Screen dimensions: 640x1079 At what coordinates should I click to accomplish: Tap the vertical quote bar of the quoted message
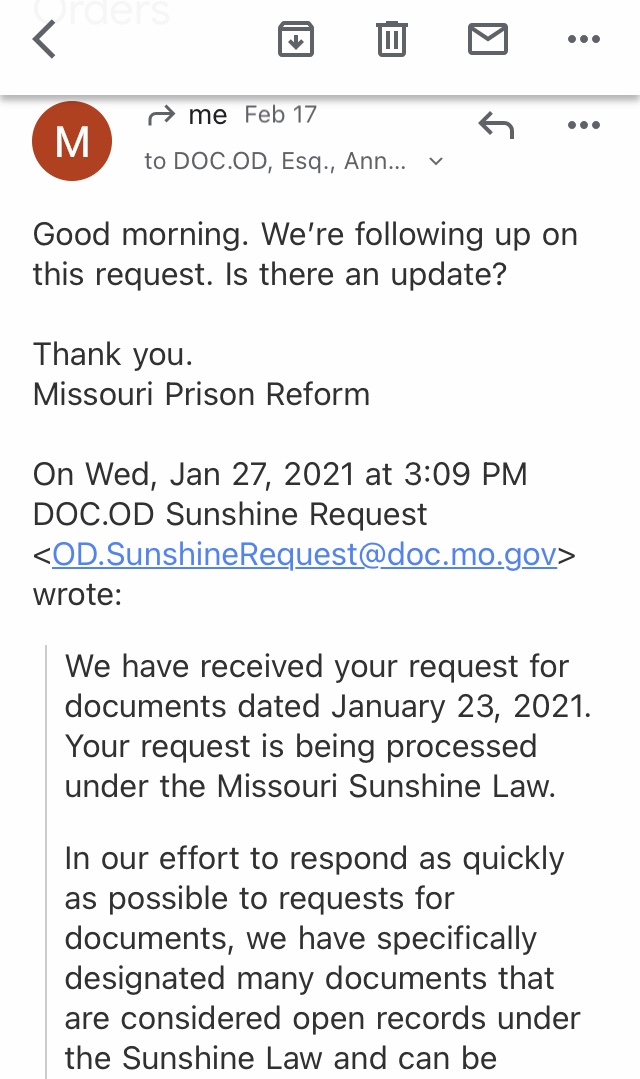46,862
